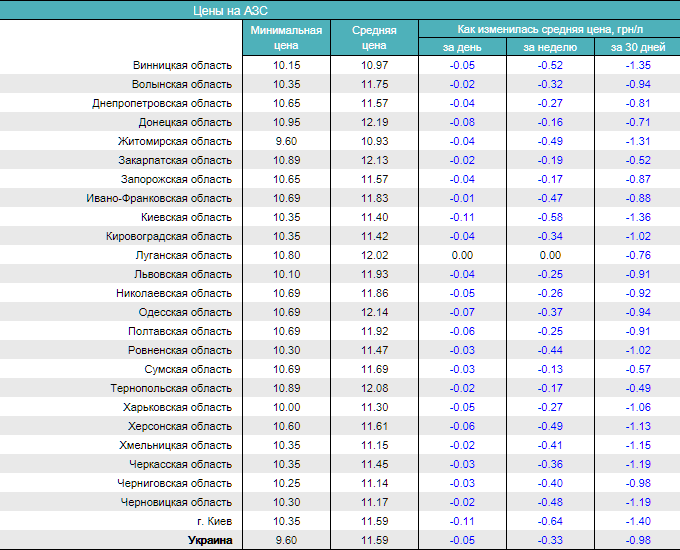Select Сумская область weekly change -0.13

[x=550, y=369]
